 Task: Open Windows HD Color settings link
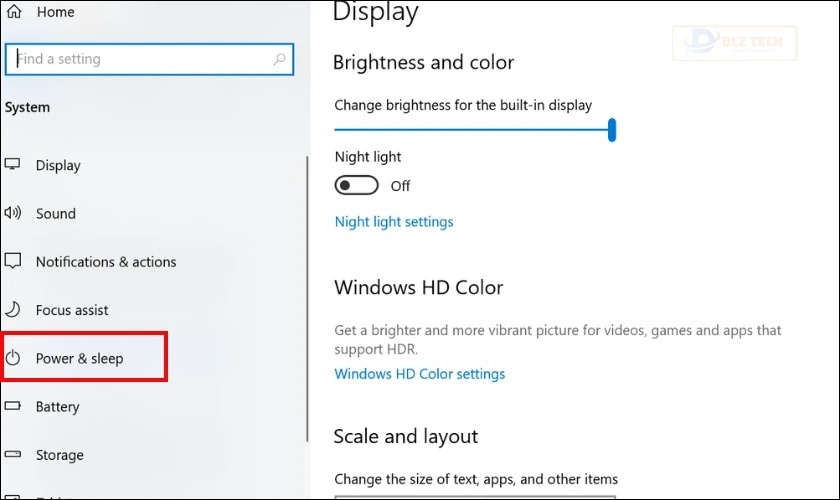[x=420, y=374]
